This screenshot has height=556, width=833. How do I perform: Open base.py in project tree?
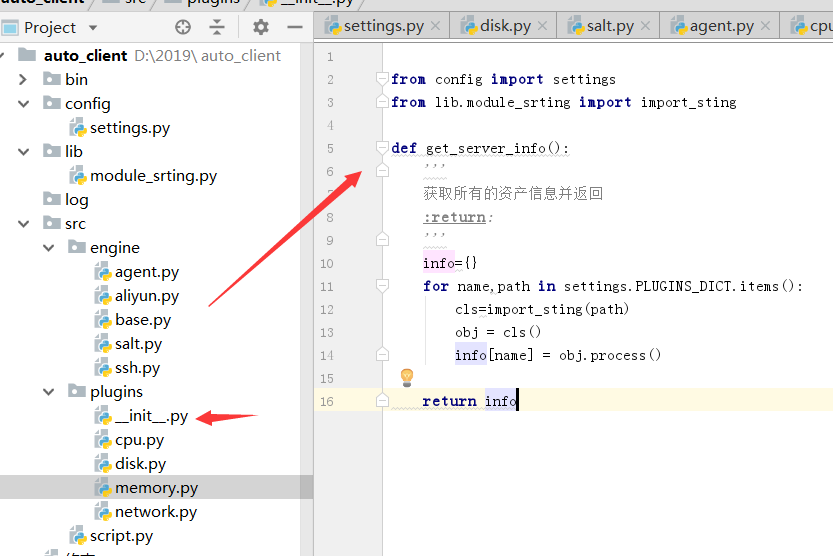click(143, 320)
